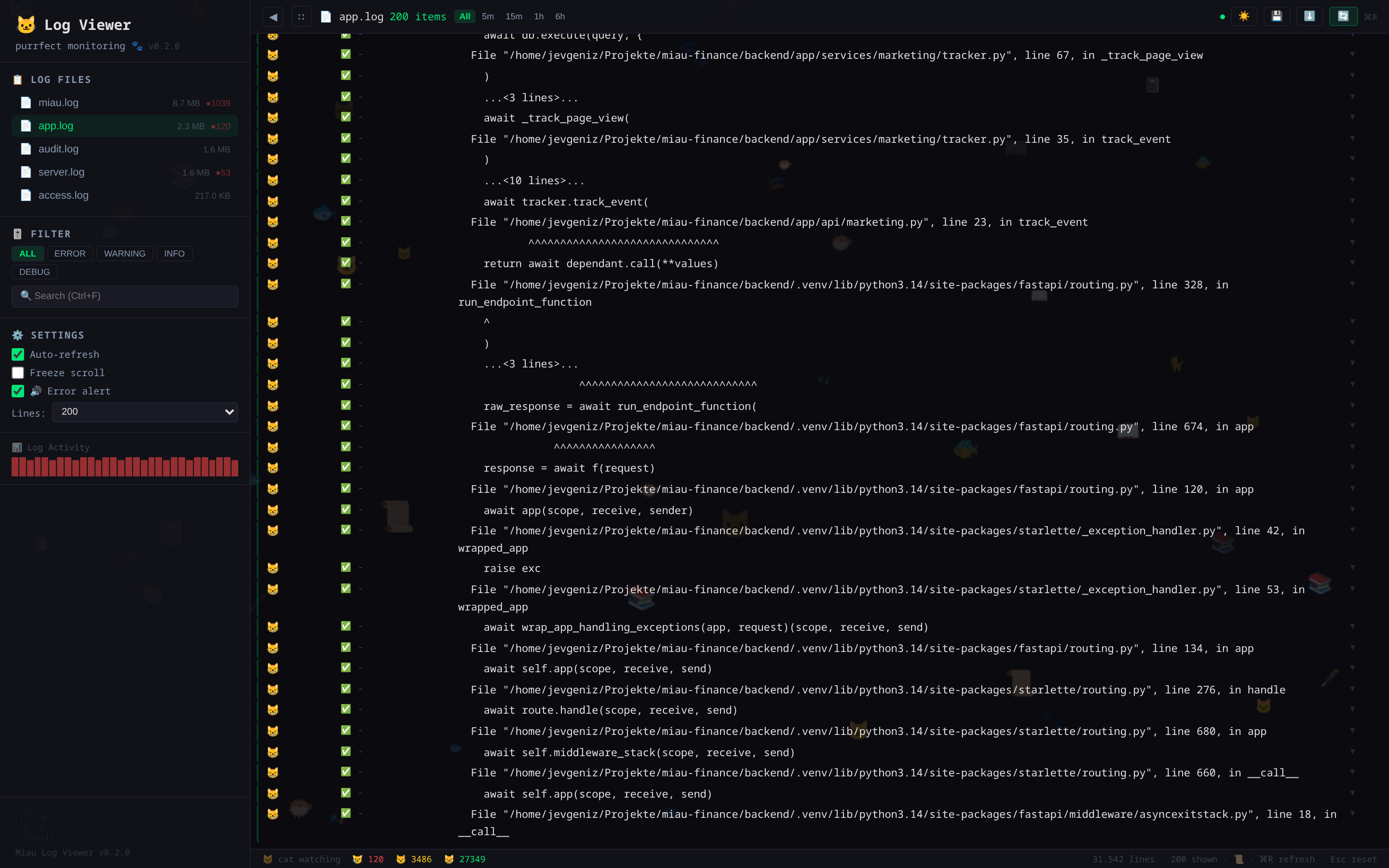Click the download arrow icon in the toolbar

coord(1309,16)
